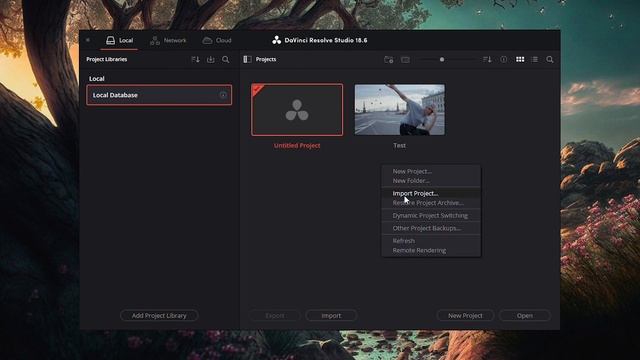Adjust the thumbnail size slider
This screenshot has height=360, width=640.
pyautogui.click(x=442, y=60)
